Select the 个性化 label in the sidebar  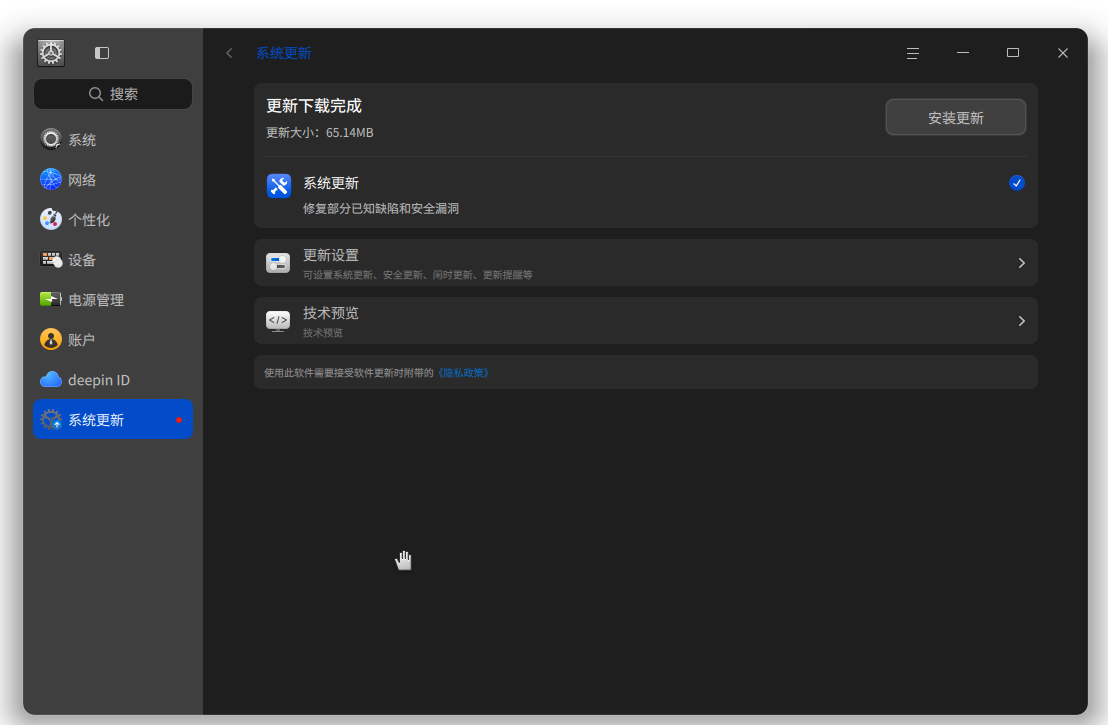tap(89, 220)
